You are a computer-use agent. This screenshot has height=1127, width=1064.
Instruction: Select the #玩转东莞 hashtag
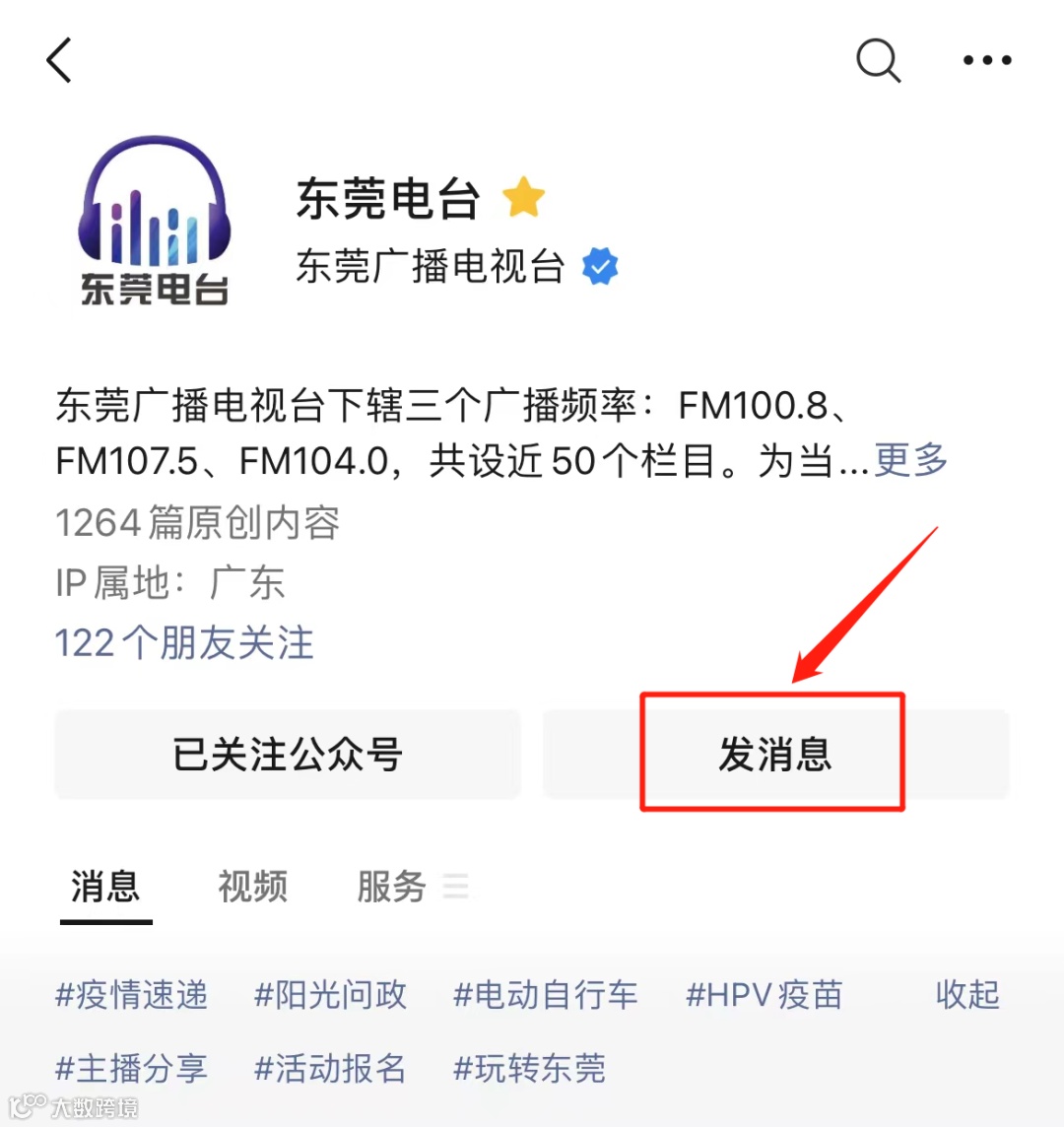click(530, 1068)
